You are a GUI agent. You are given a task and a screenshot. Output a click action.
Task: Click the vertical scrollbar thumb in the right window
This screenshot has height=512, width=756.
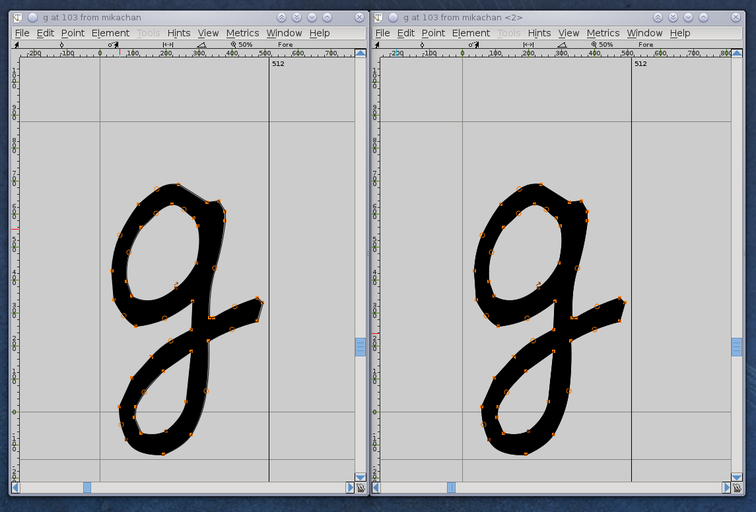coord(737,347)
